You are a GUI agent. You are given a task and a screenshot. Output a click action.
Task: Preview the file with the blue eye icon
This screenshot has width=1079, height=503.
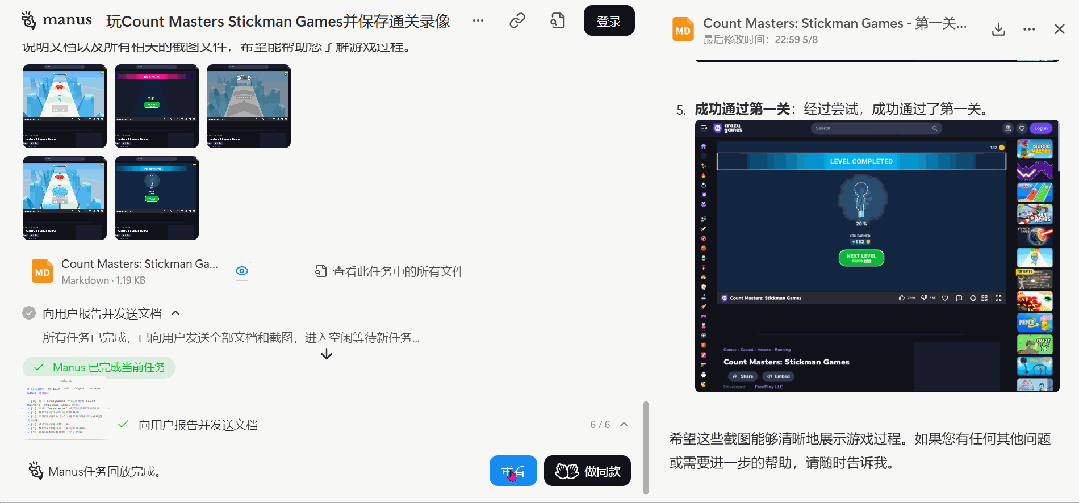click(x=242, y=271)
